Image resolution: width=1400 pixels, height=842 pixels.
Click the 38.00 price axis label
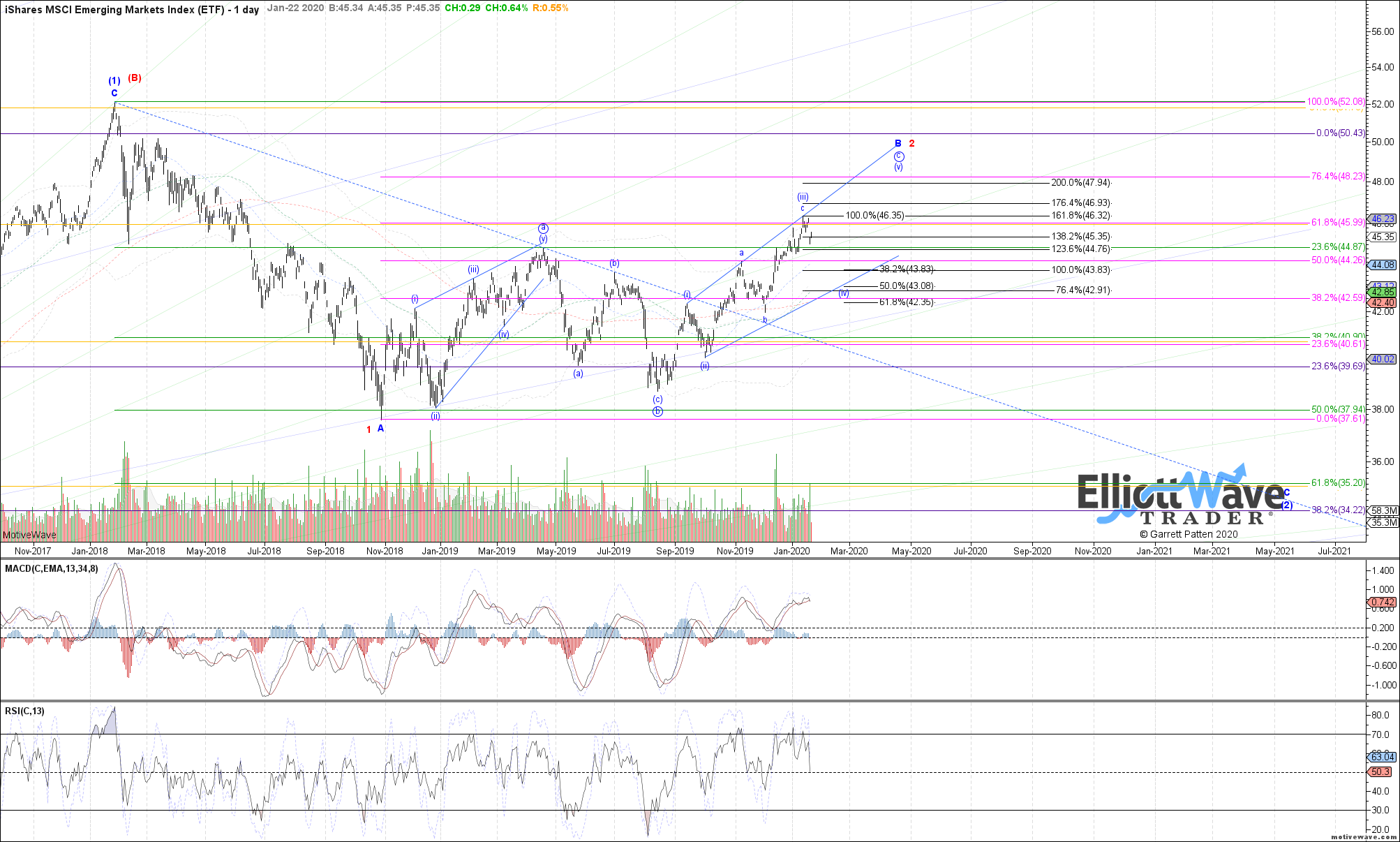(1383, 409)
